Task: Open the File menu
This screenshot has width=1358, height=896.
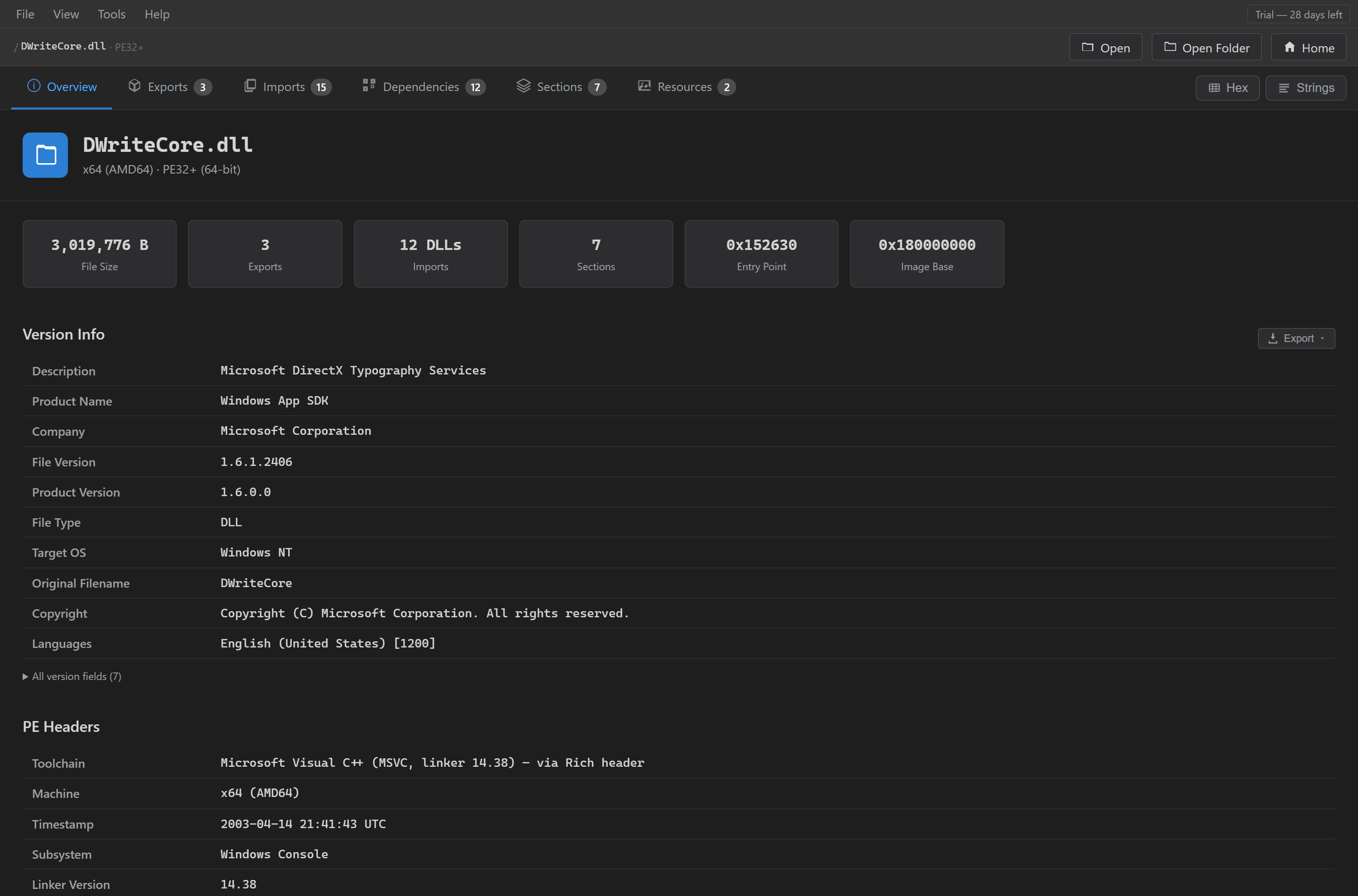Action: tap(25, 14)
